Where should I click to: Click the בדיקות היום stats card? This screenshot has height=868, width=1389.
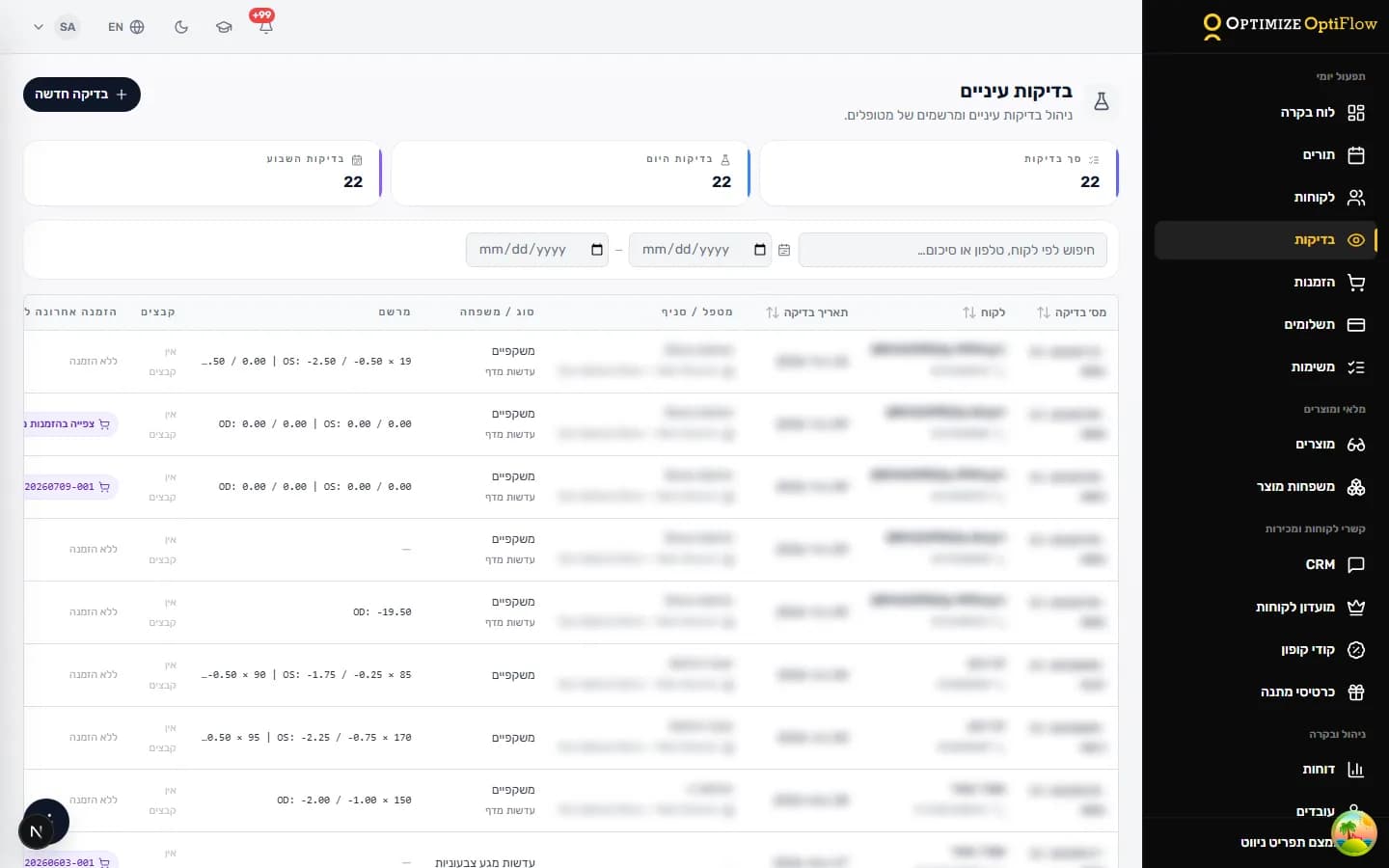(x=571, y=173)
